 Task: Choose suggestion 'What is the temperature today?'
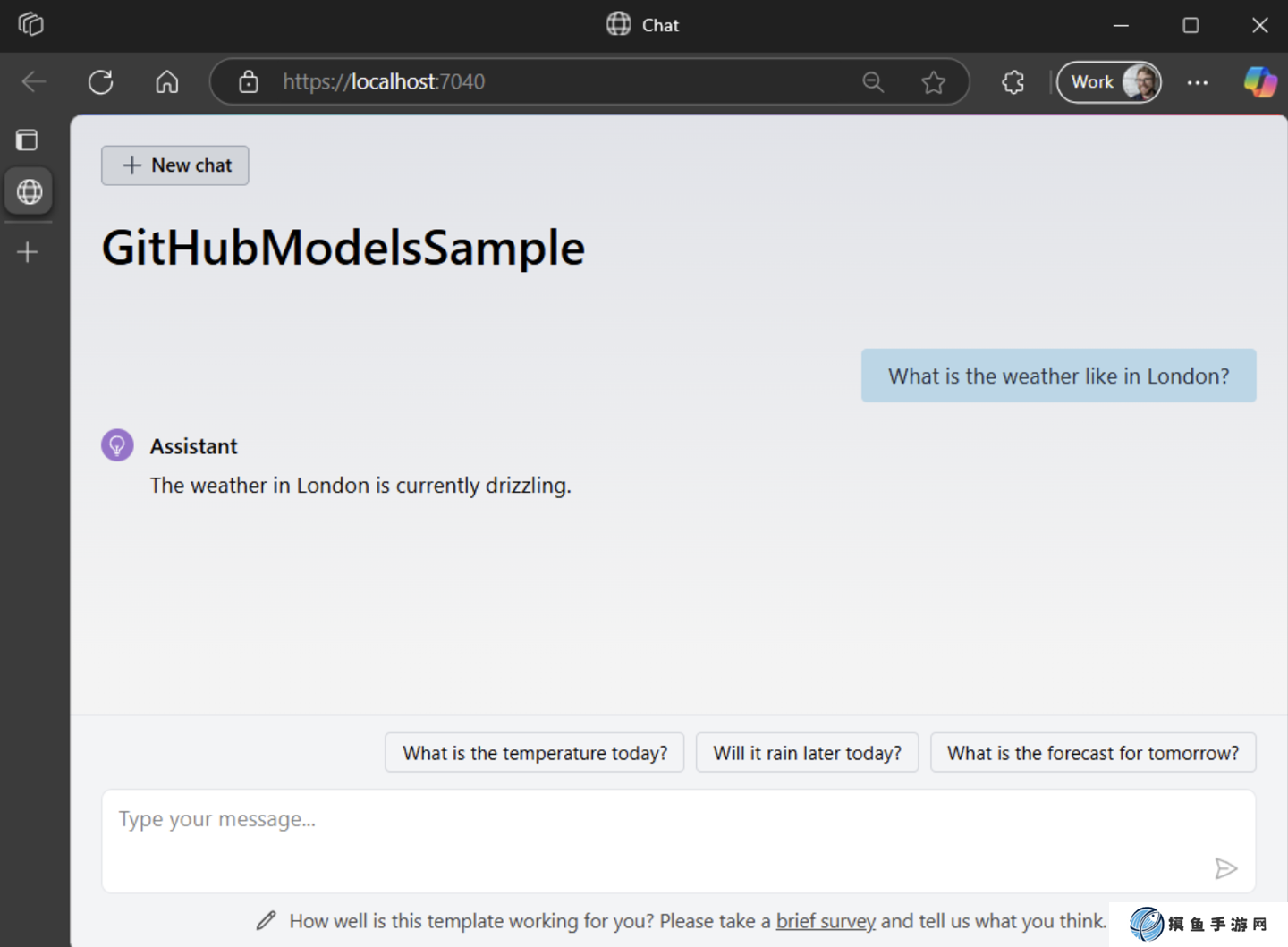coord(535,753)
